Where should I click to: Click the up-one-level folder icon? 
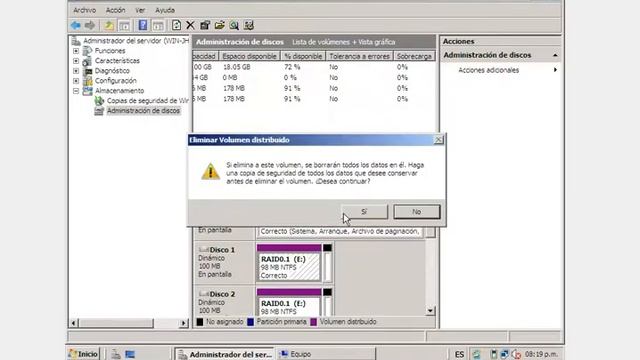point(109,25)
